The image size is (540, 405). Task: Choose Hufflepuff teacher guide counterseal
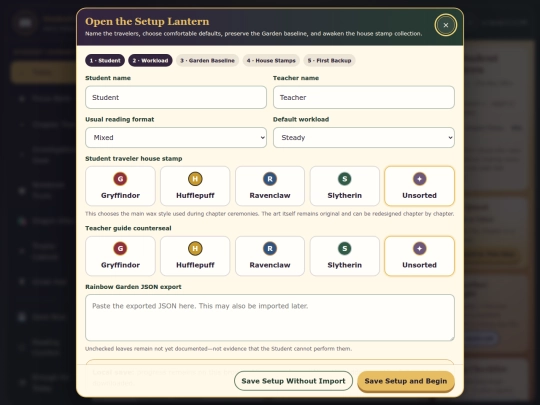[x=195, y=256]
